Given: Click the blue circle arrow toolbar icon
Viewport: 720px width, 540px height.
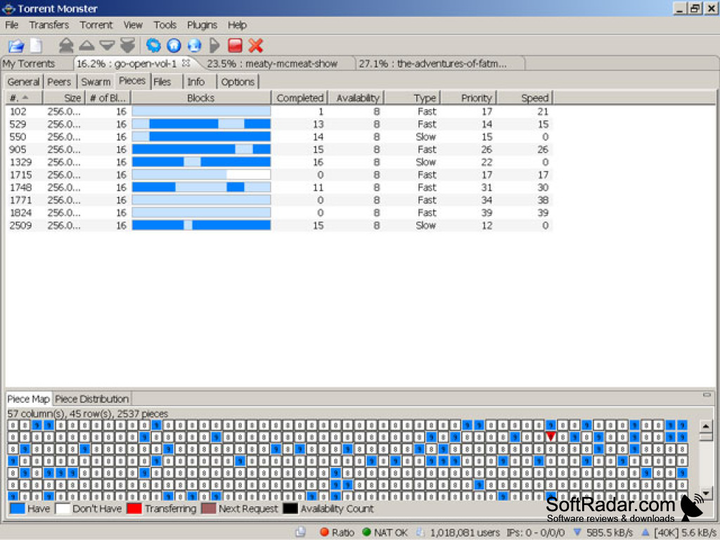Looking at the screenshot, I should (x=174, y=45).
